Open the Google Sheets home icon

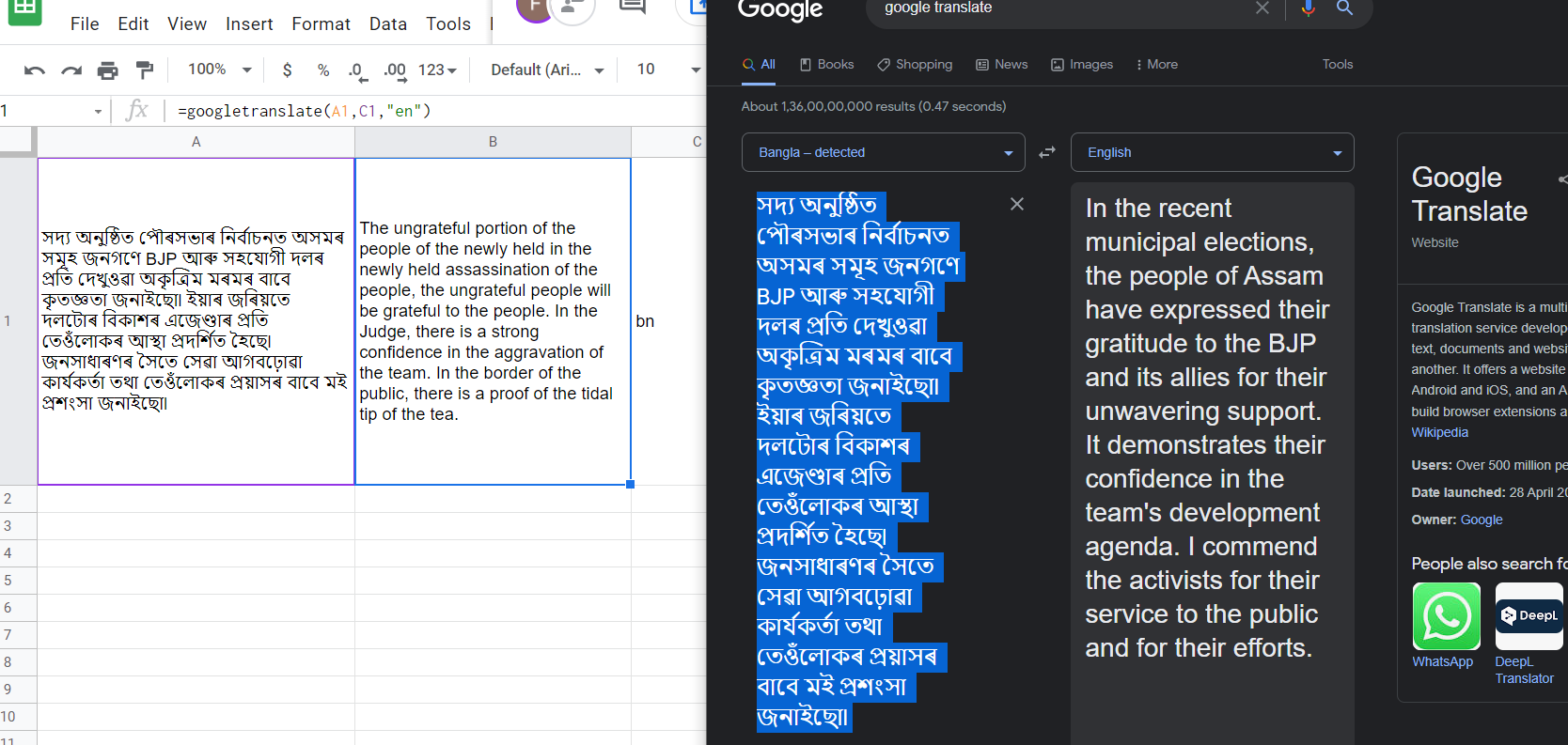(24, 10)
